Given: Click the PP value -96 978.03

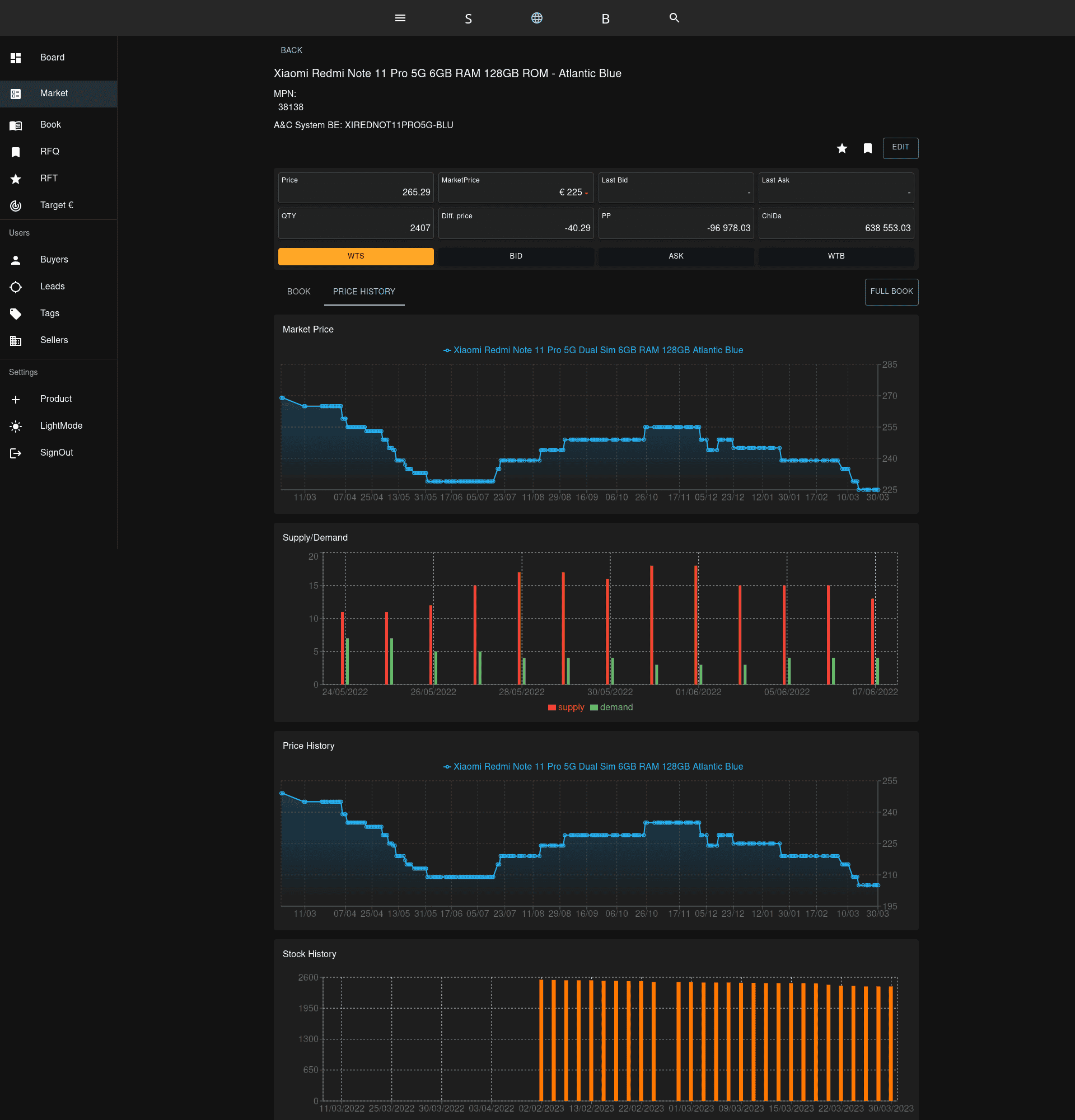Looking at the screenshot, I should pyautogui.click(x=728, y=228).
